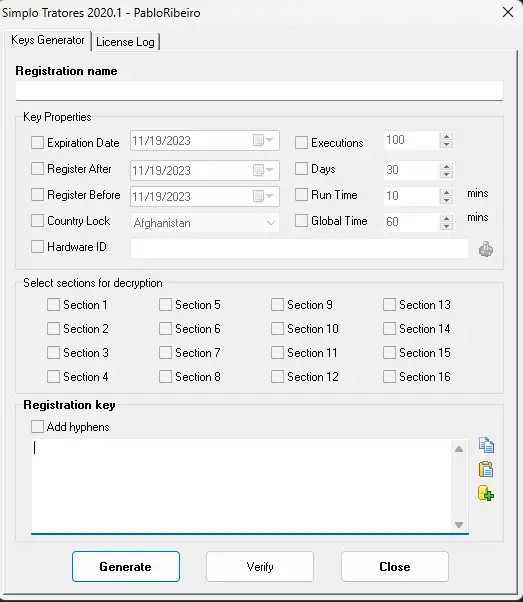Enable Section 15 checkbox
Viewport: 523px width, 602px height.
[x=389, y=352]
